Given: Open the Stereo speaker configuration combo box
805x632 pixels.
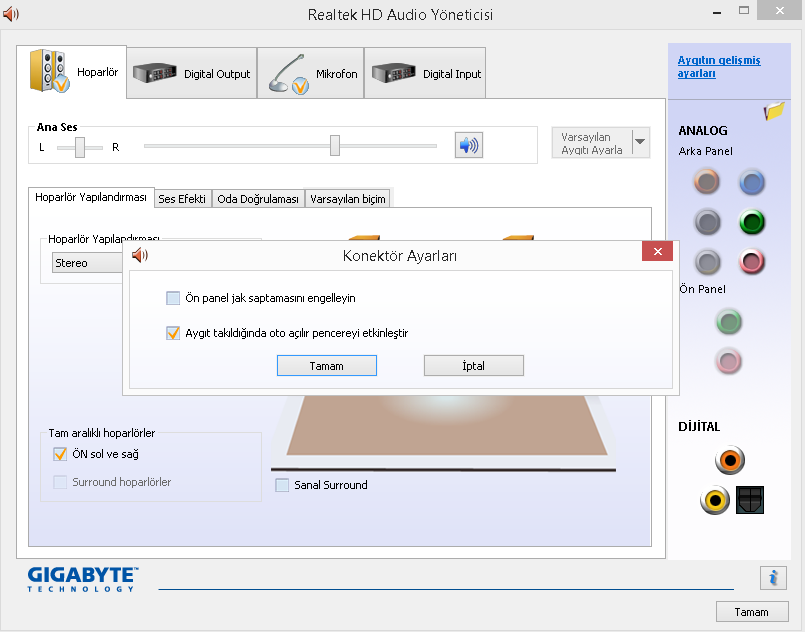Looking at the screenshot, I should 89,263.
